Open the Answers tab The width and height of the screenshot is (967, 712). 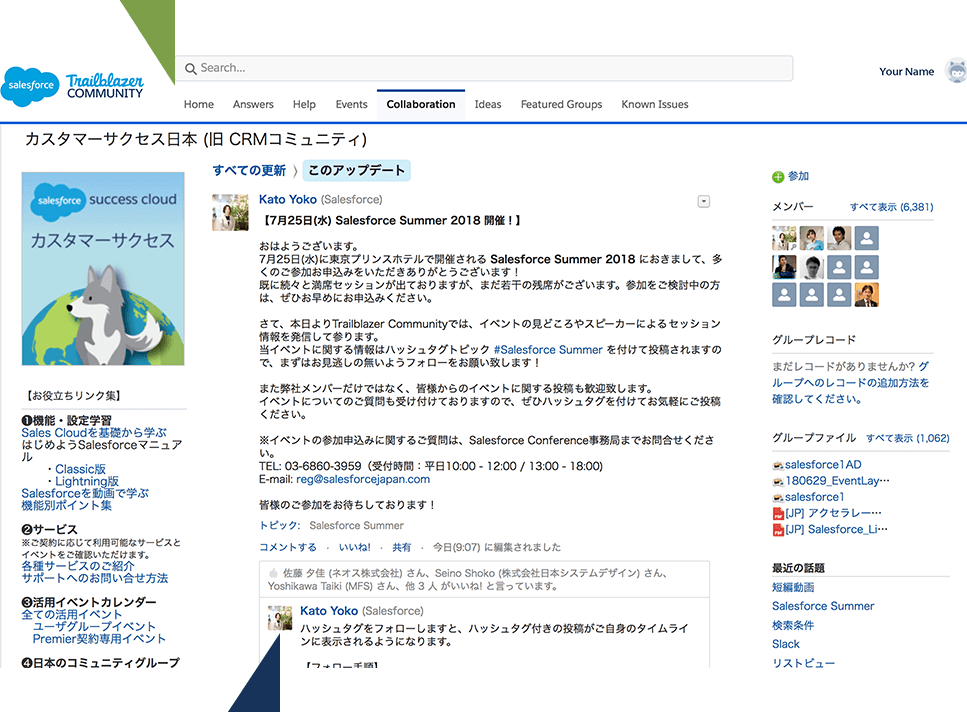point(253,104)
